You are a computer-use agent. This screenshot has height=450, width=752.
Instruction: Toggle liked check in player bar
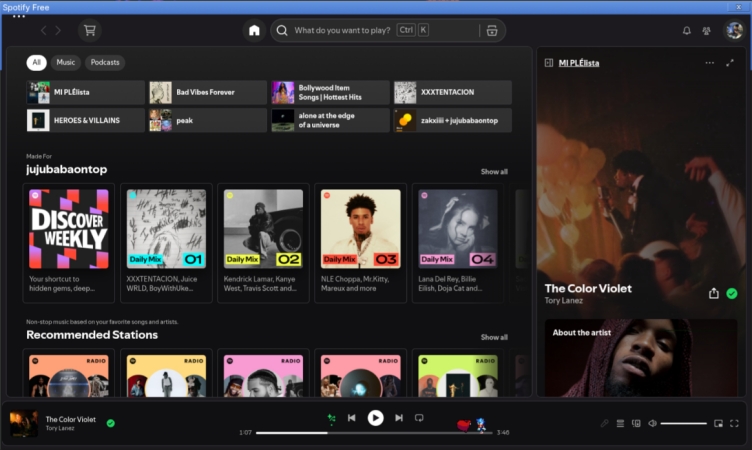pyautogui.click(x=111, y=423)
